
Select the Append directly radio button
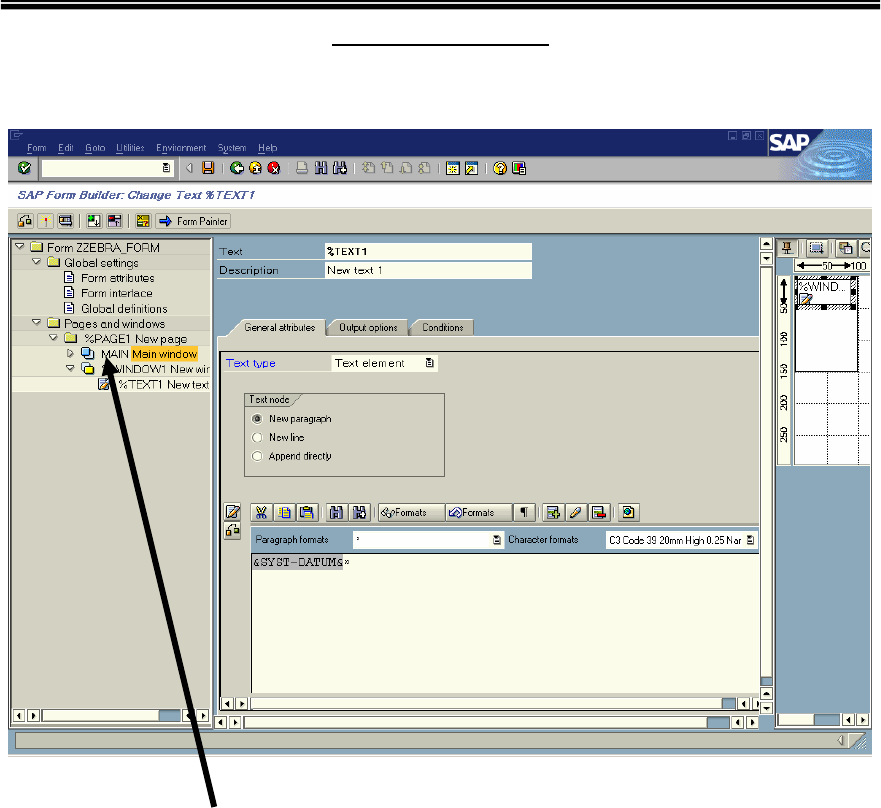point(257,456)
